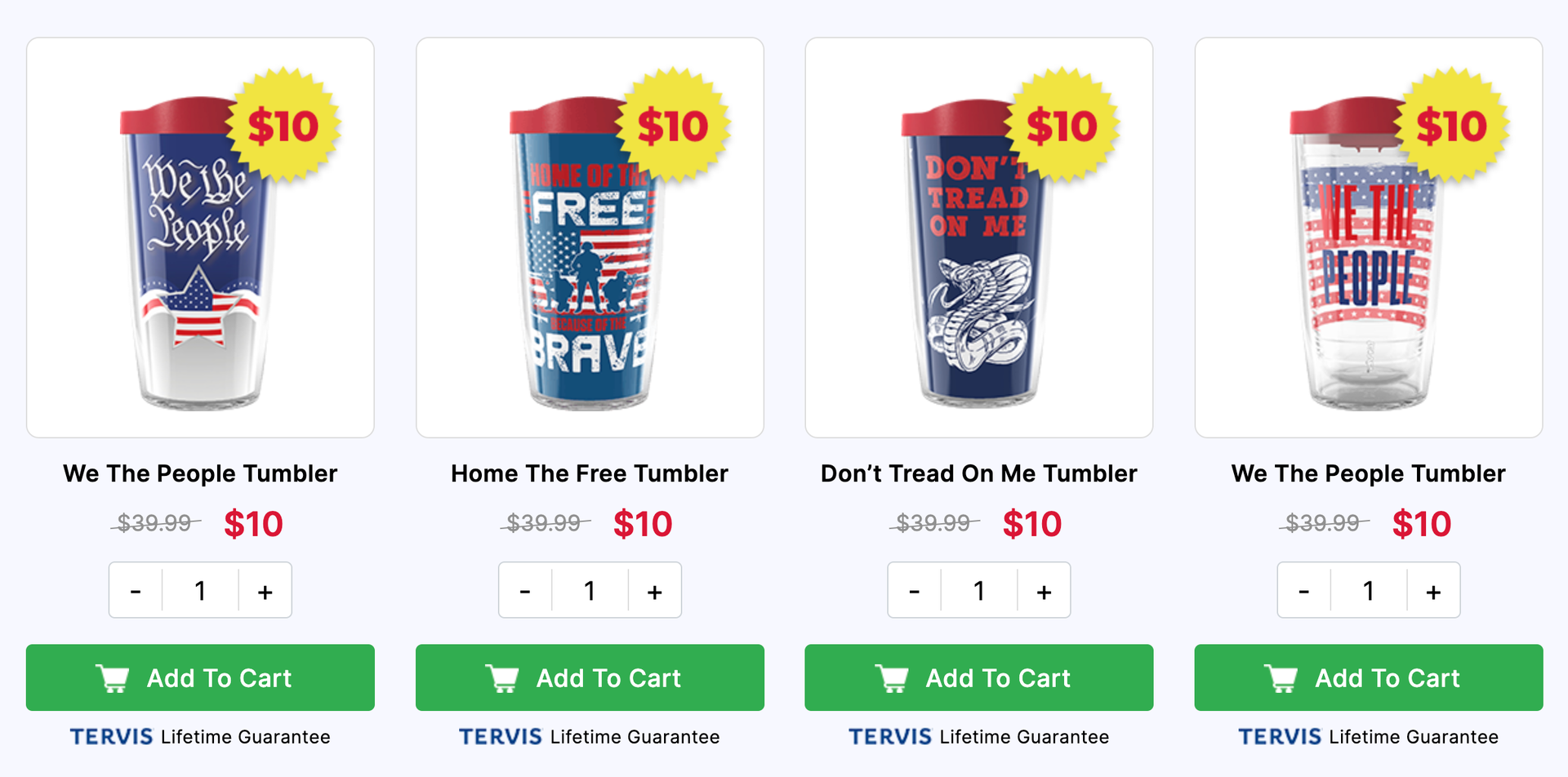Image resolution: width=1568 pixels, height=777 pixels.
Task: Click cart icon on Home The Free's Add To Cart
Action: click(502, 678)
